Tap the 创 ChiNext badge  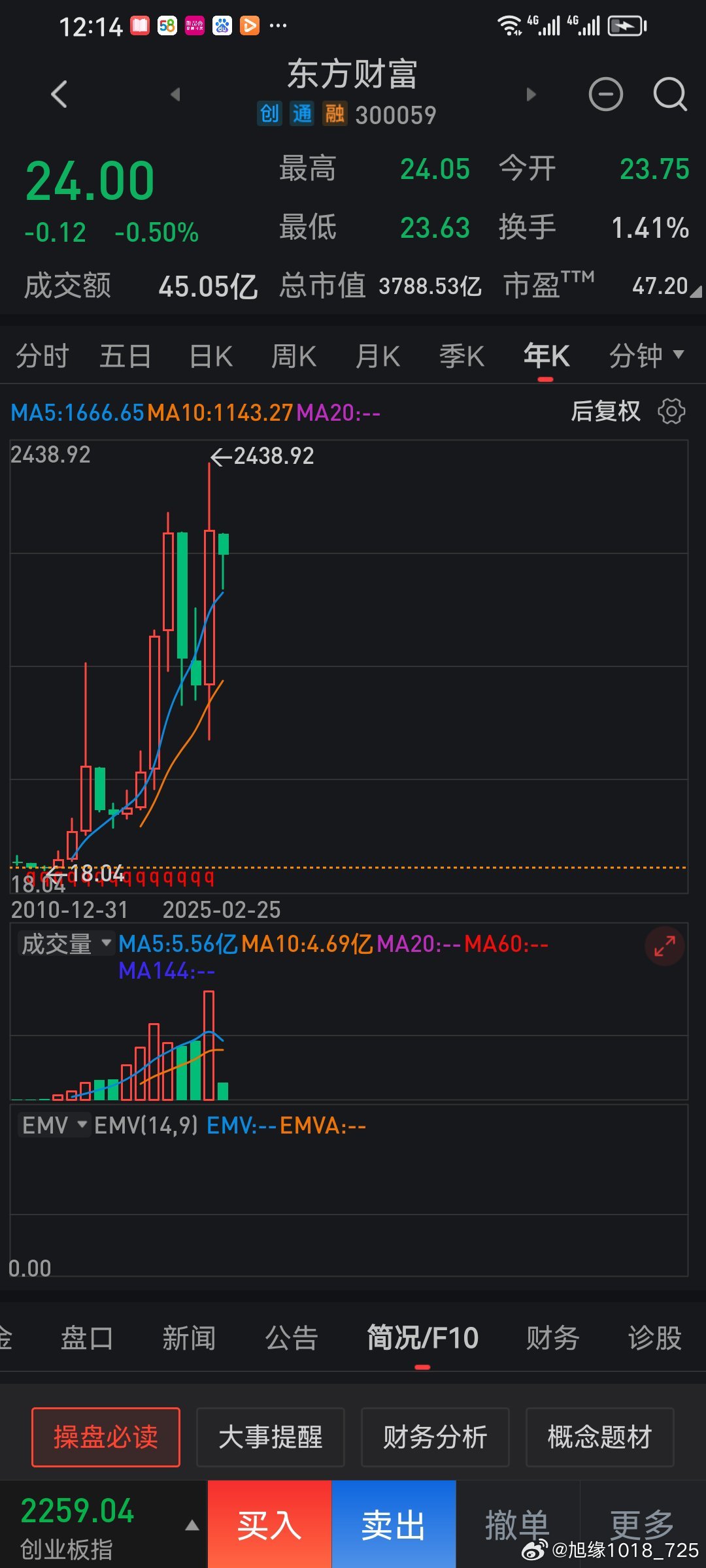[x=269, y=114]
